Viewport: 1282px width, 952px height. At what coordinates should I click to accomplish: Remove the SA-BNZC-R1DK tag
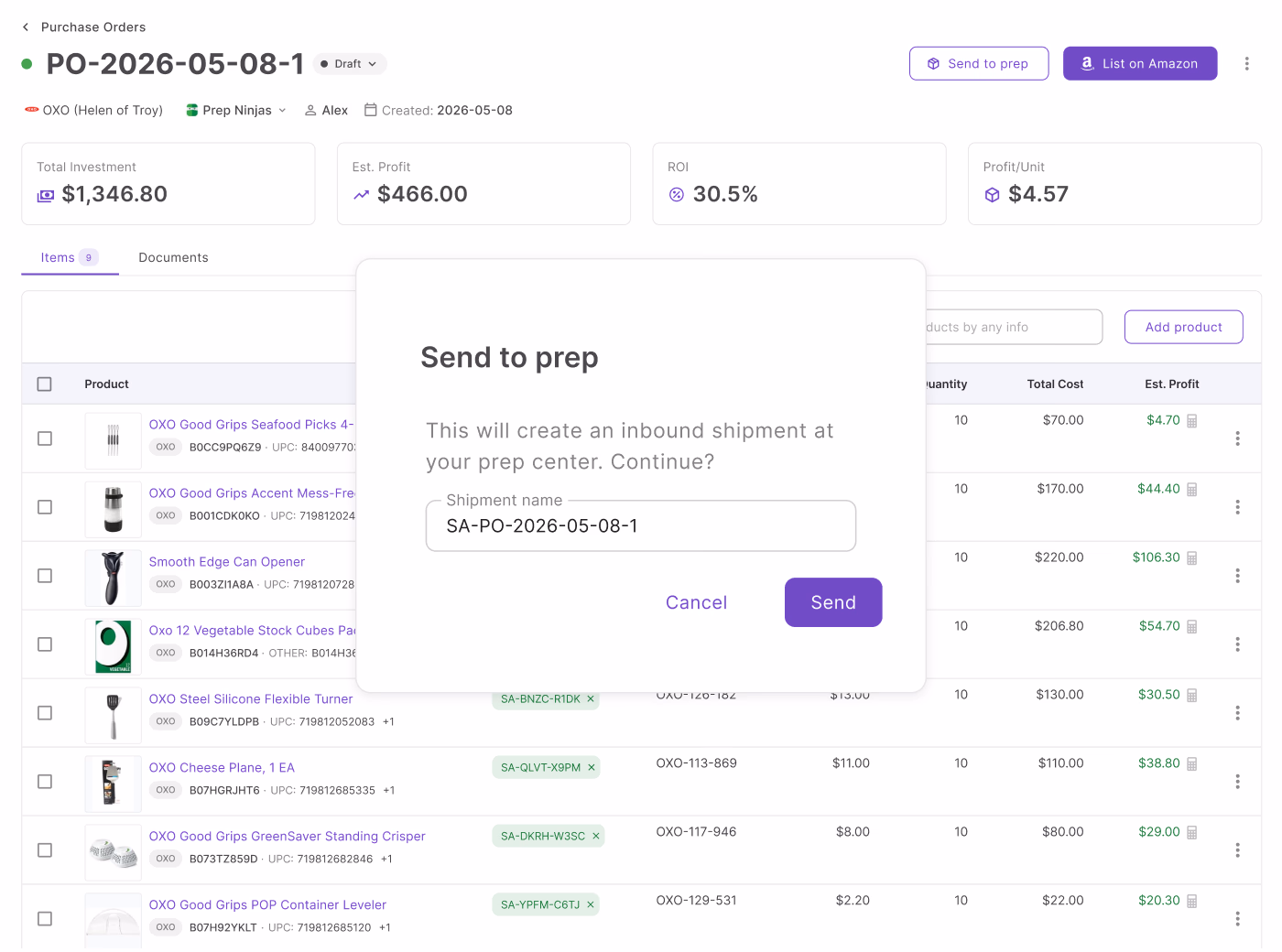[x=591, y=699]
